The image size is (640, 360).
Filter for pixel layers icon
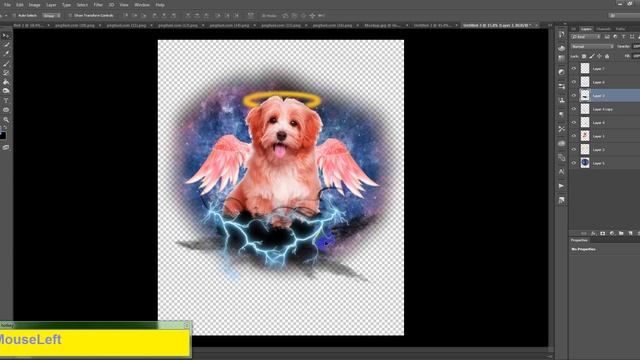click(607, 37)
